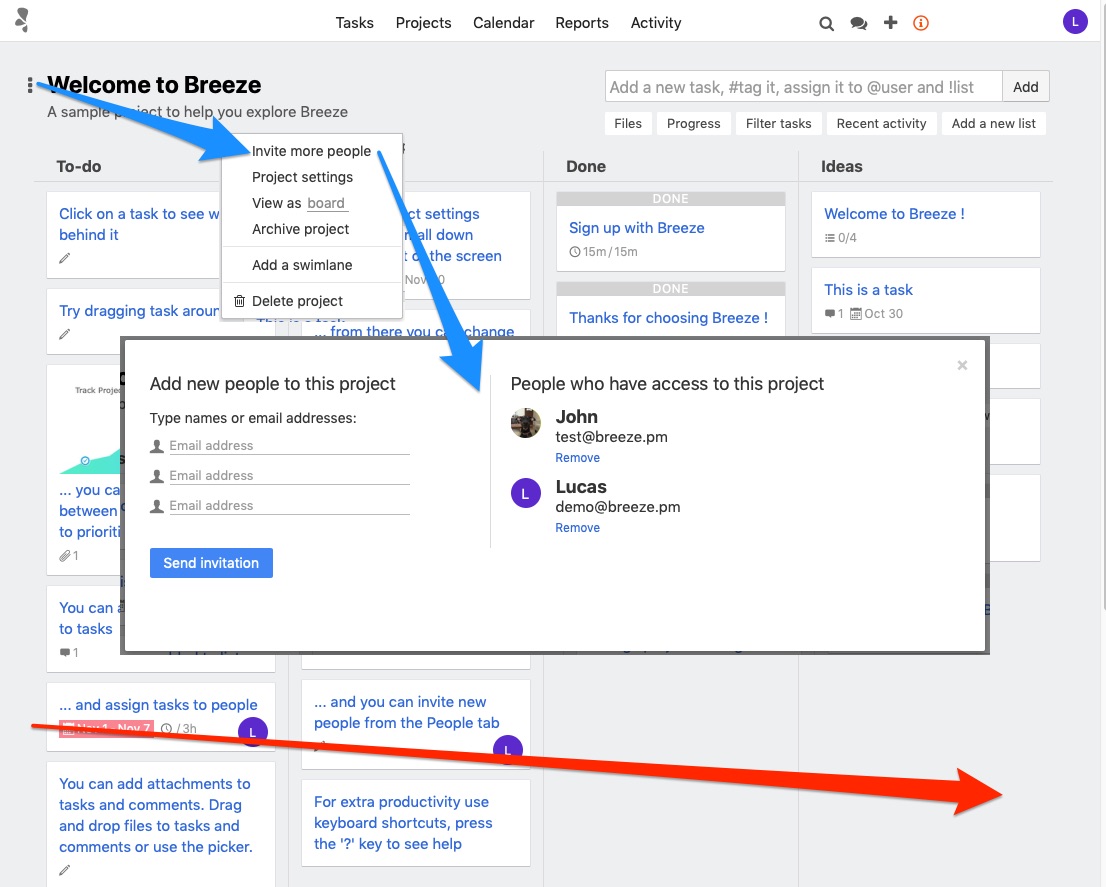Focus the Add a new task field

coord(803,87)
